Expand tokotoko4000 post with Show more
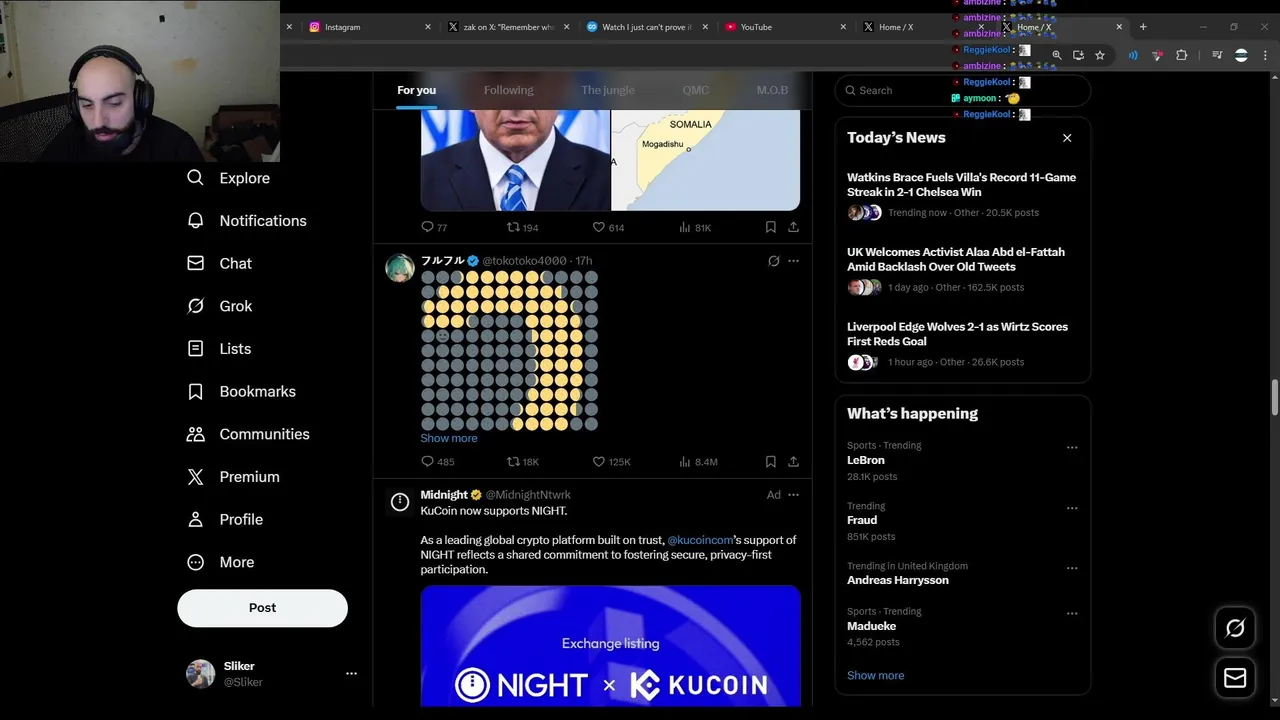Image resolution: width=1280 pixels, height=720 pixels. pyautogui.click(x=449, y=438)
